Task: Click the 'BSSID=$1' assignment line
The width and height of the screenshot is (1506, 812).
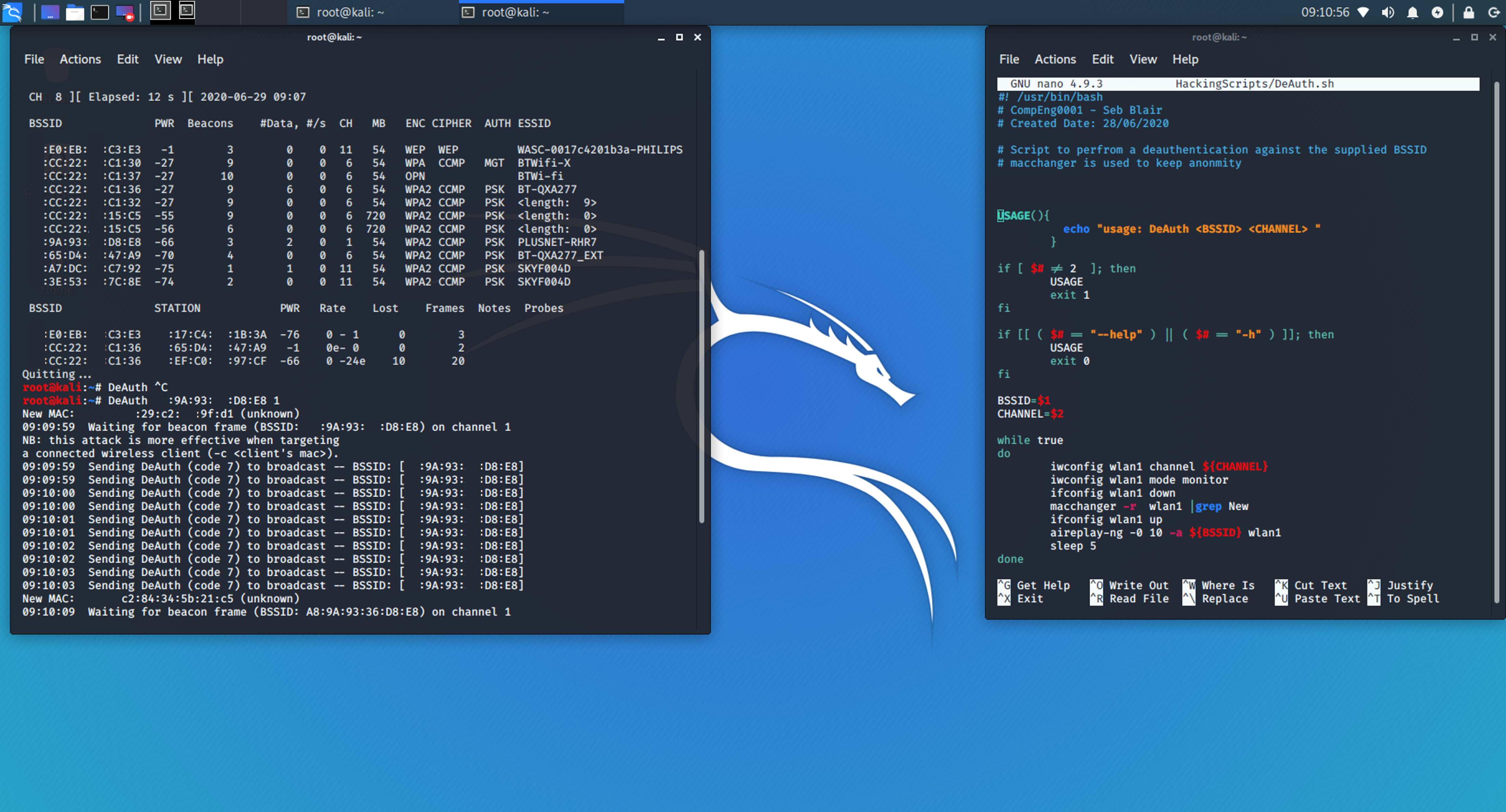Action: (x=1024, y=400)
